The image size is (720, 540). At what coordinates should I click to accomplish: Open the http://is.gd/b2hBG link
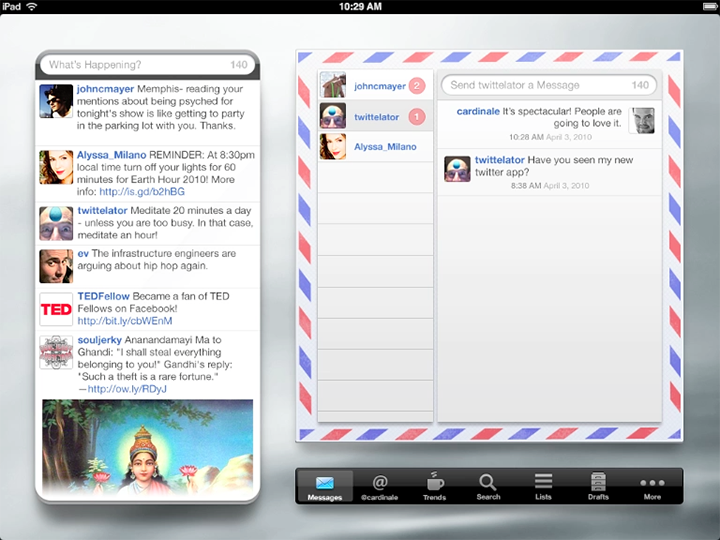(142, 192)
